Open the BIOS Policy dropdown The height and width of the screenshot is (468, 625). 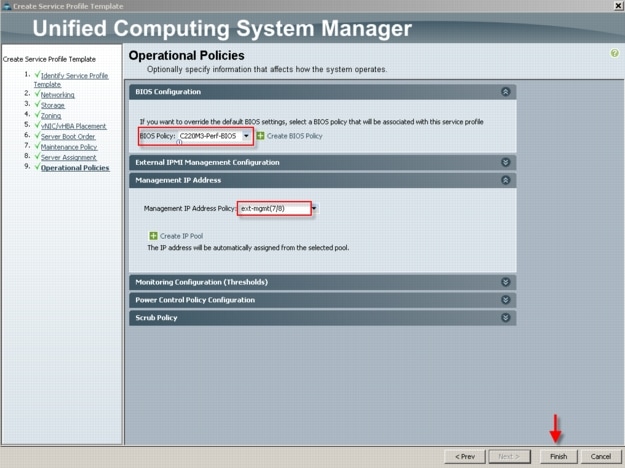point(246,136)
